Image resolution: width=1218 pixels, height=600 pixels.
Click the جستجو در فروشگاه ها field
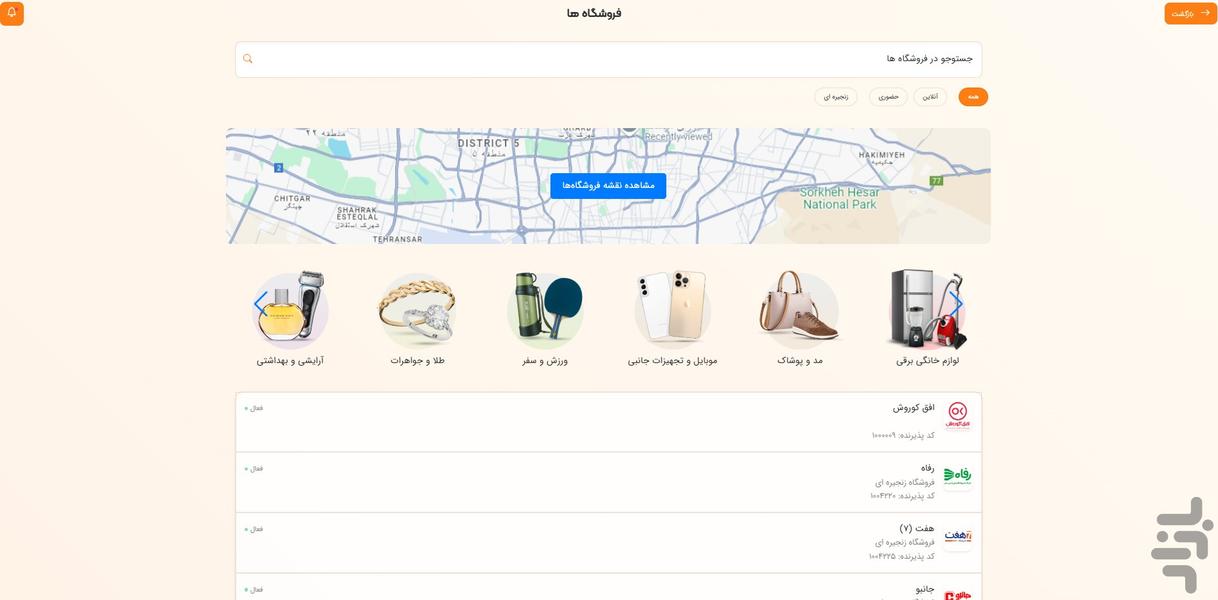608,59
